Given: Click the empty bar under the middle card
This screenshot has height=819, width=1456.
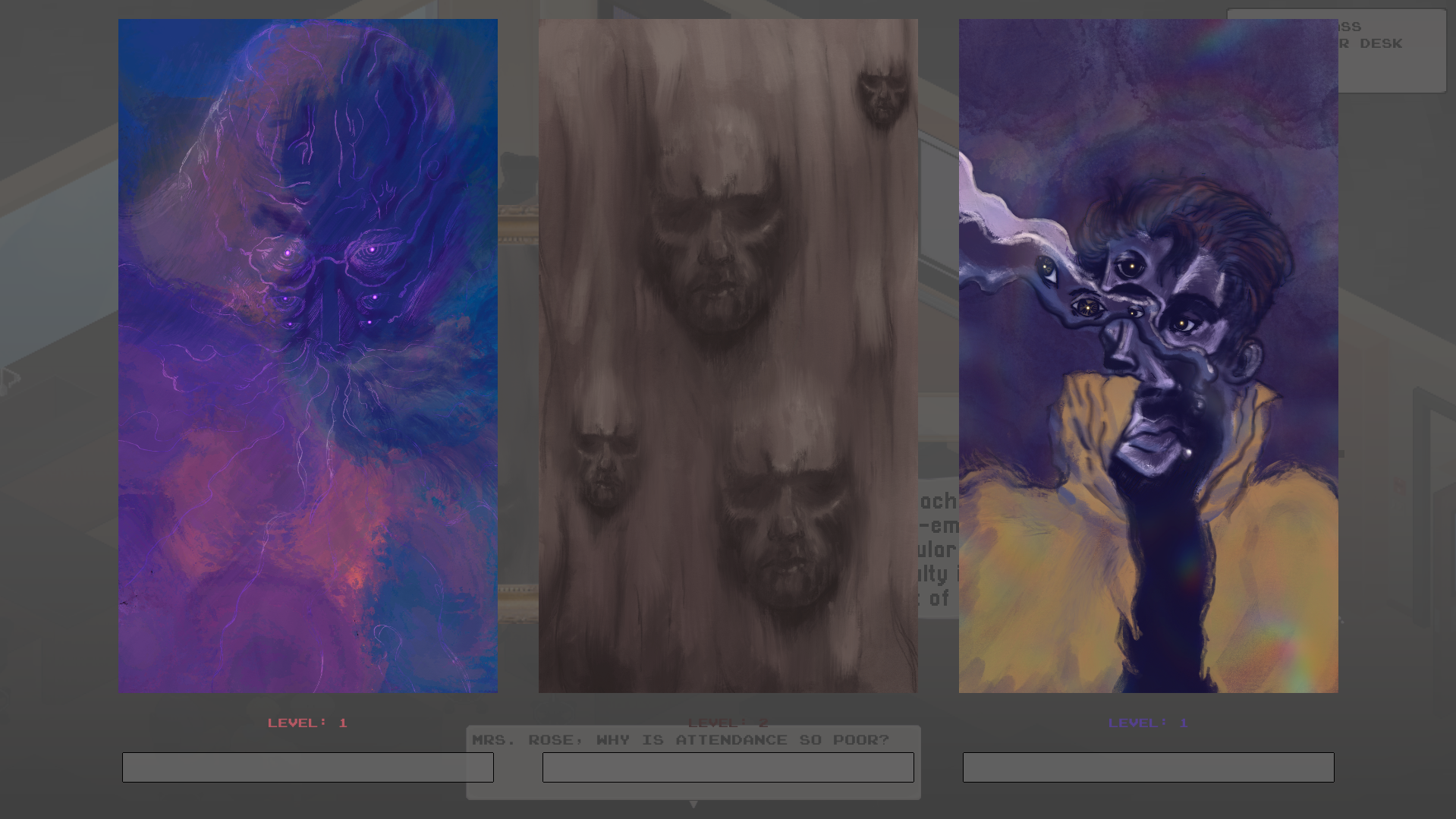Looking at the screenshot, I should coord(728,767).
